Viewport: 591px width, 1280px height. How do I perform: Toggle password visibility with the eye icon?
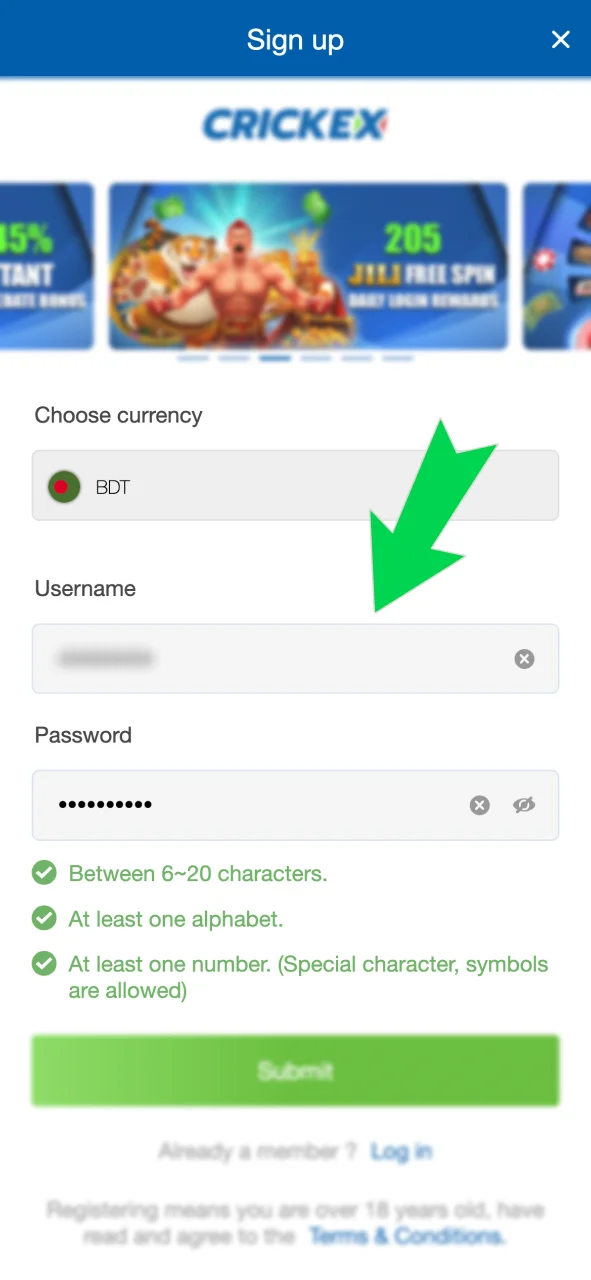point(524,805)
